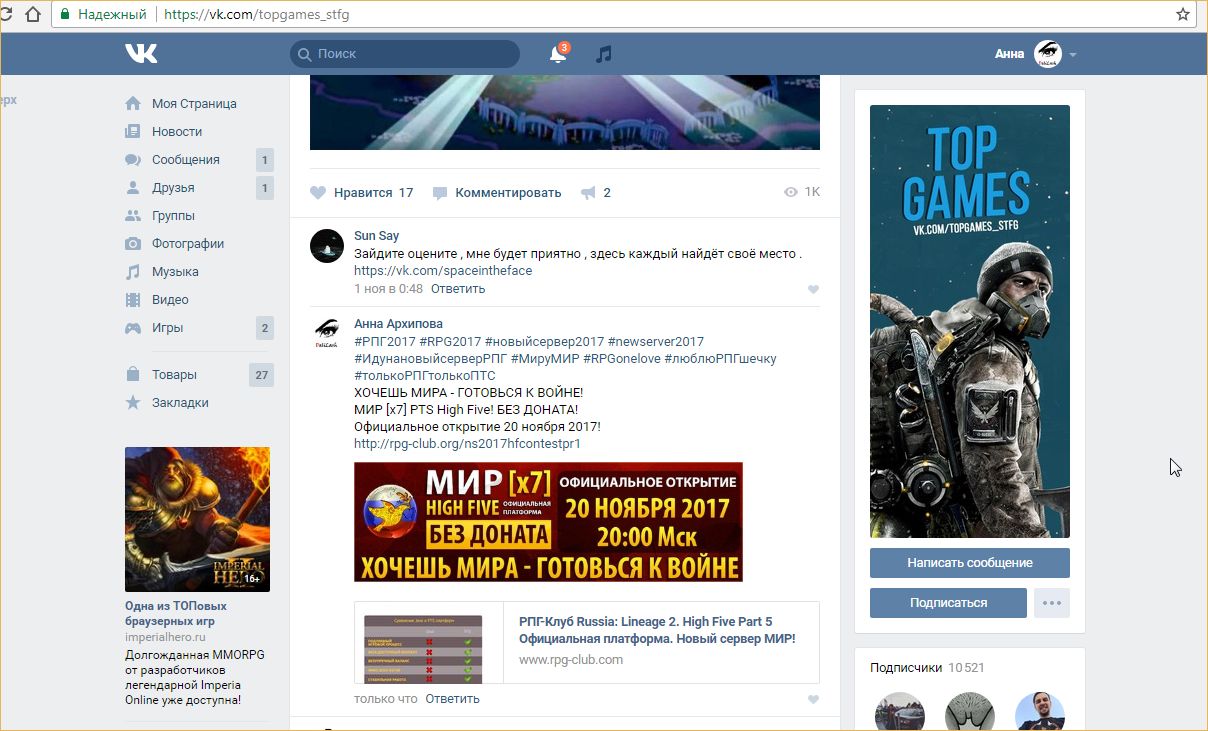Click Sun Say's avatar
The height and width of the screenshot is (731, 1208).
[327, 246]
